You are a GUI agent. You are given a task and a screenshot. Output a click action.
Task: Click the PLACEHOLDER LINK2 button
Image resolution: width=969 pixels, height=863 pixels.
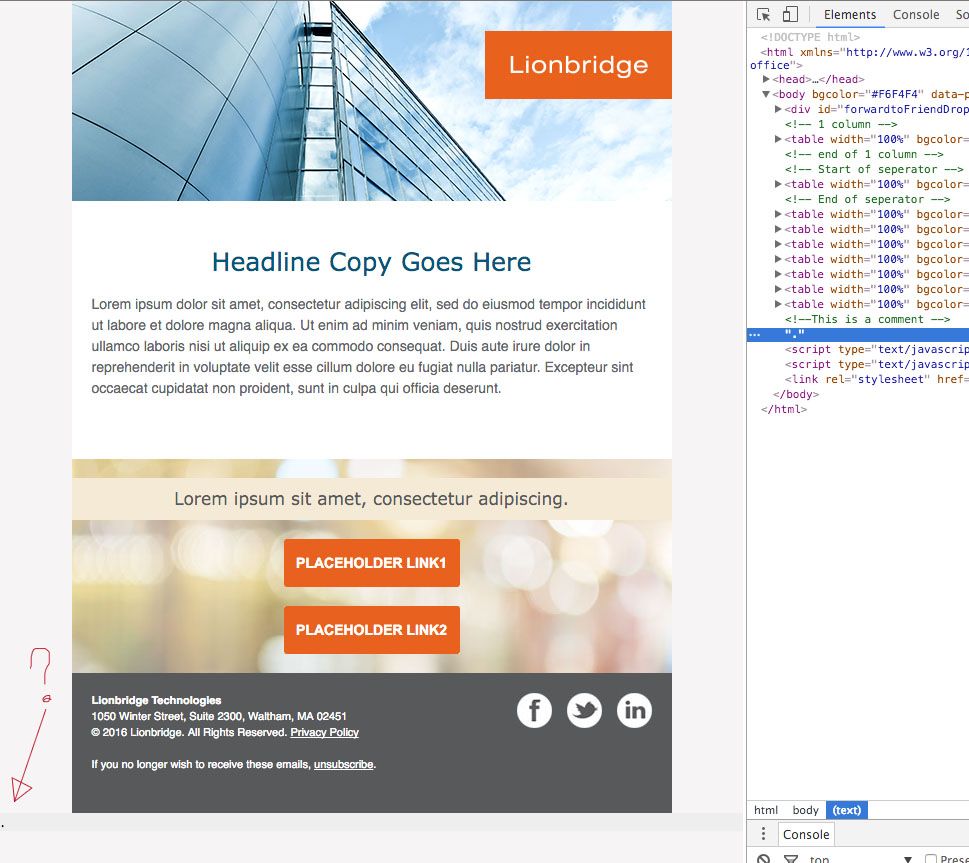pyautogui.click(x=371, y=629)
